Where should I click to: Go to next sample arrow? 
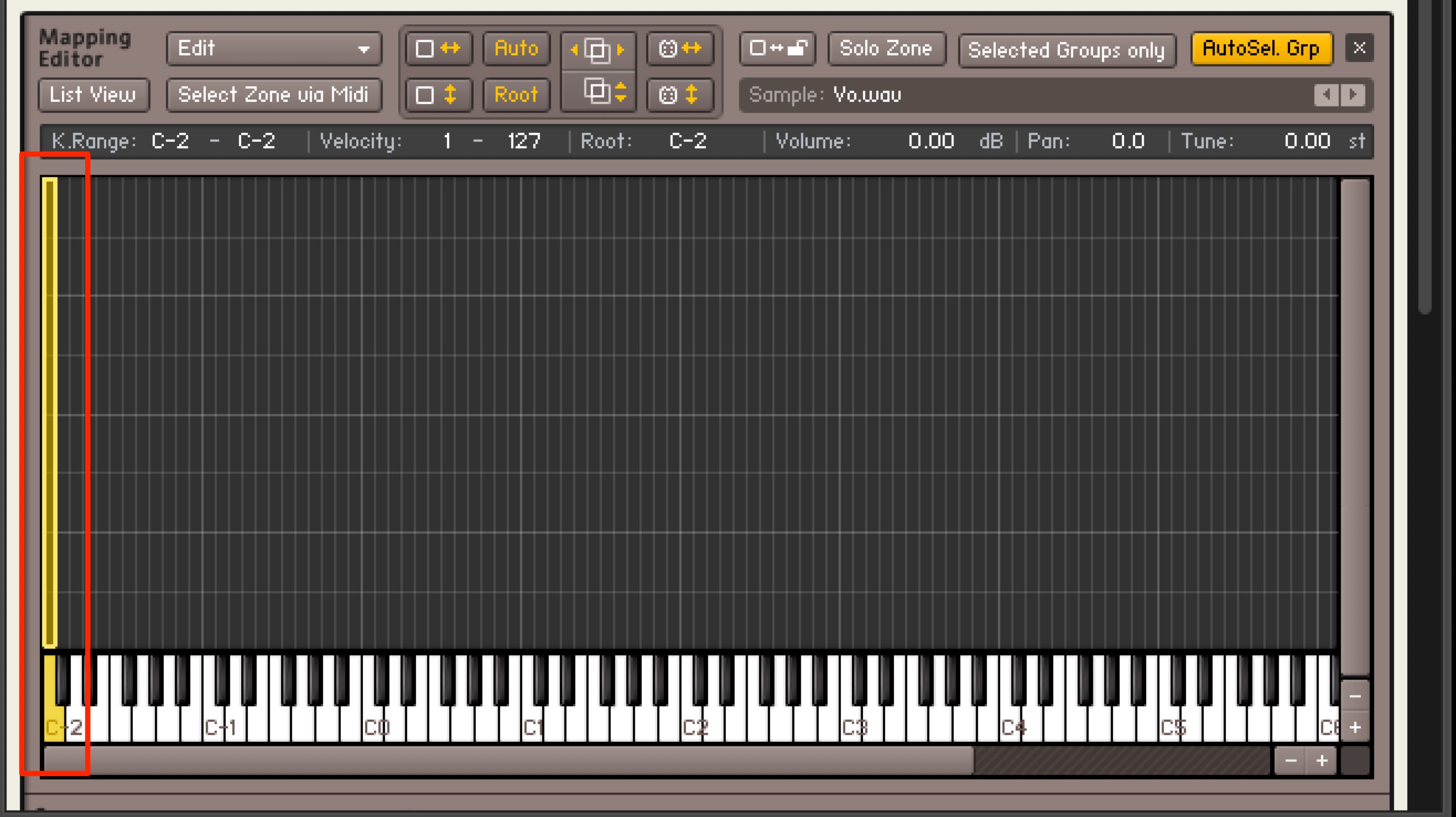click(1353, 95)
